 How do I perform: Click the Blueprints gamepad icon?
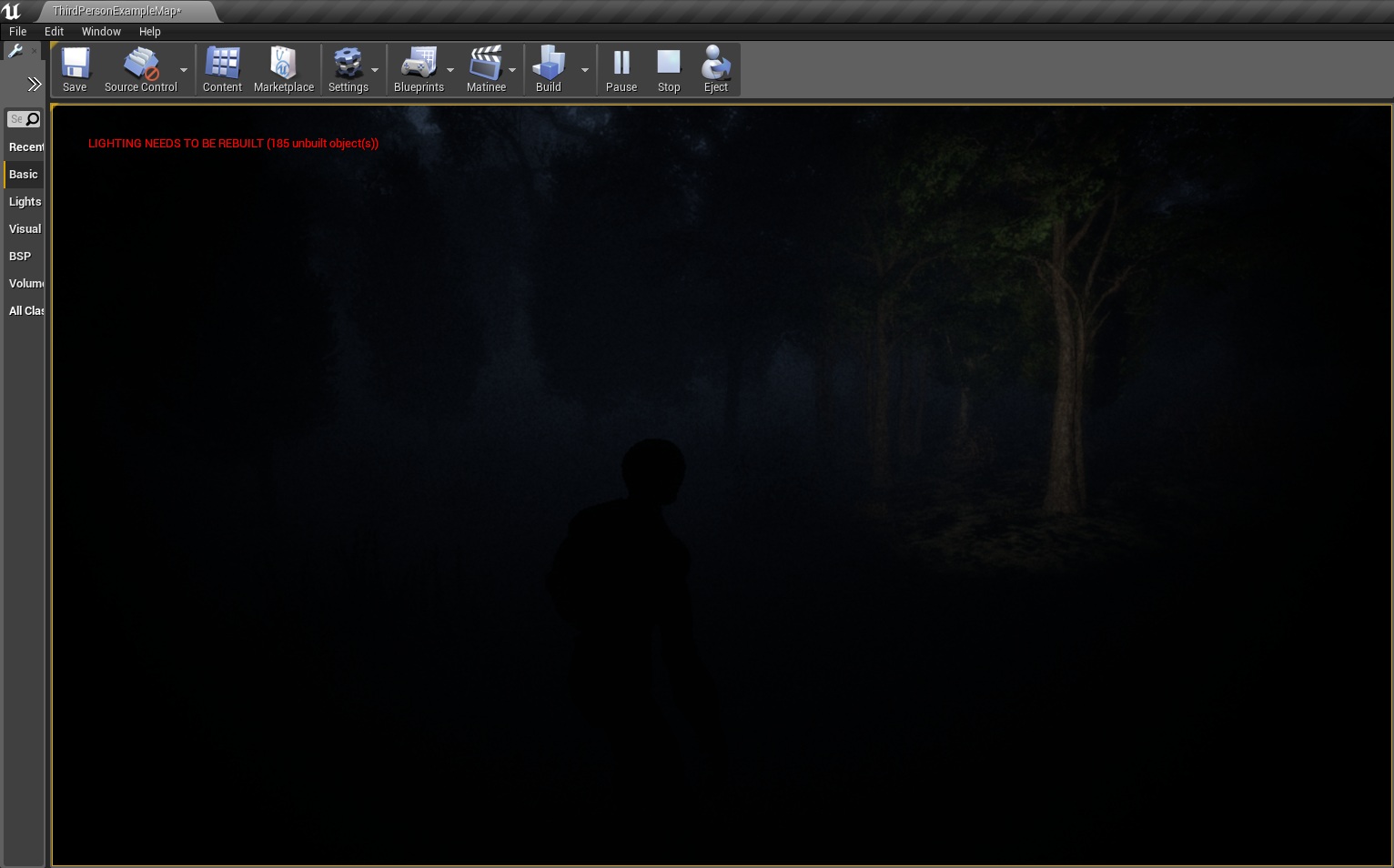(x=419, y=64)
